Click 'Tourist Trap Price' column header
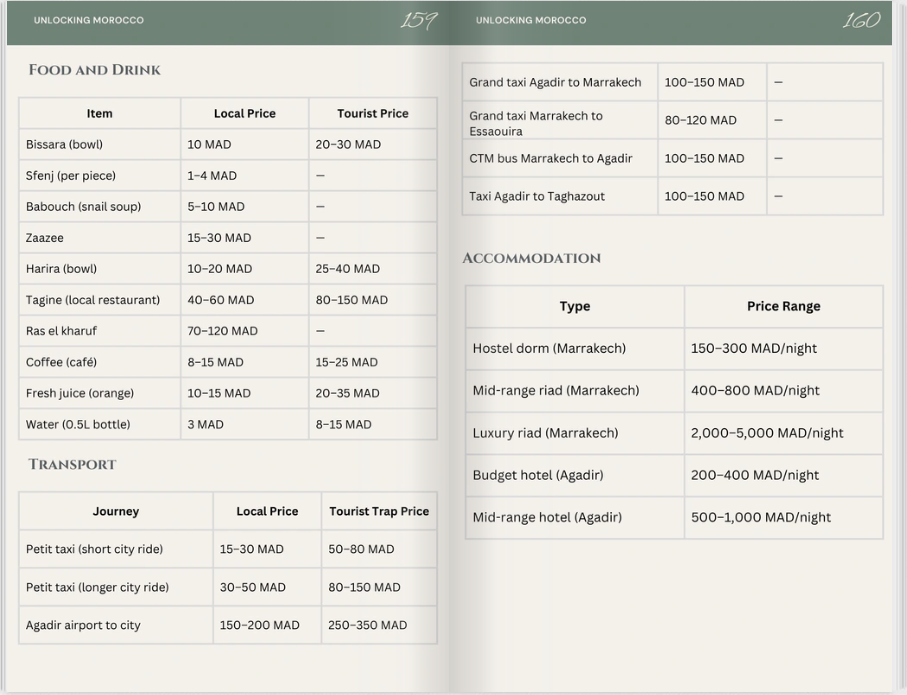 tap(379, 512)
